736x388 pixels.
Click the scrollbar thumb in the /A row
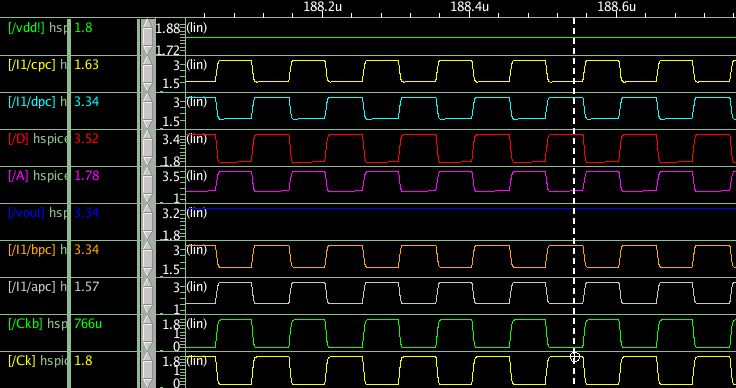click(147, 185)
